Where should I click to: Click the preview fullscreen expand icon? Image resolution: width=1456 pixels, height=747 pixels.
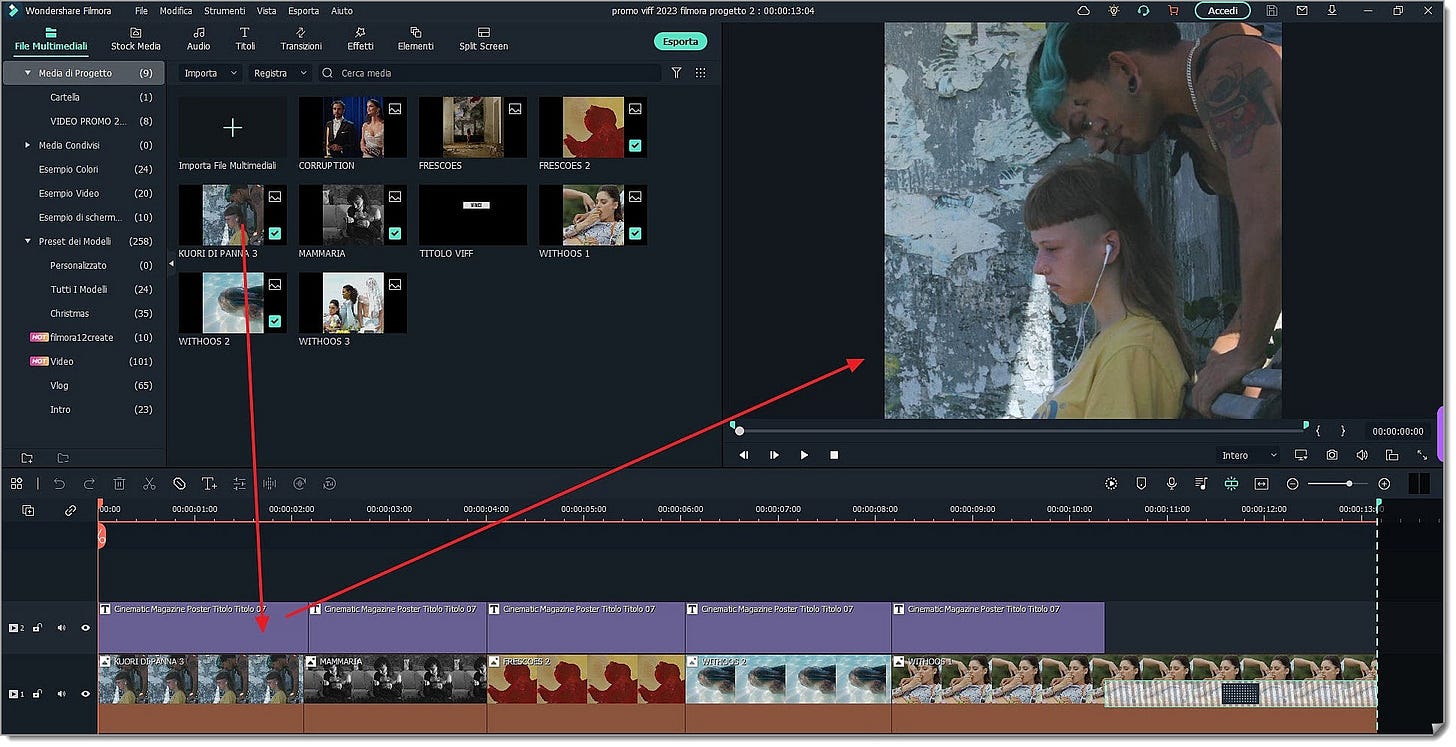click(x=1422, y=455)
